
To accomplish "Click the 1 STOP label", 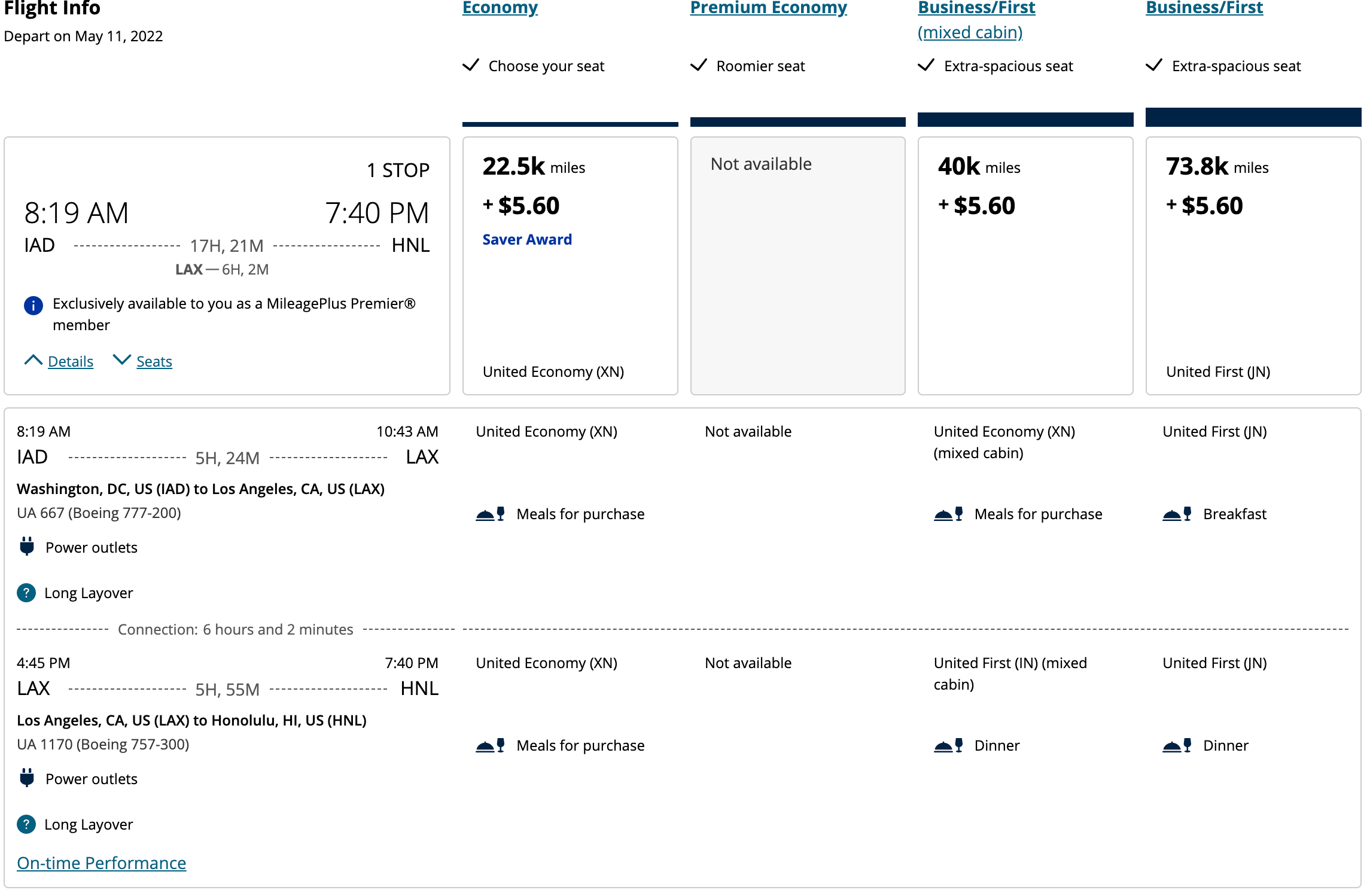I will (x=398, y=170).
